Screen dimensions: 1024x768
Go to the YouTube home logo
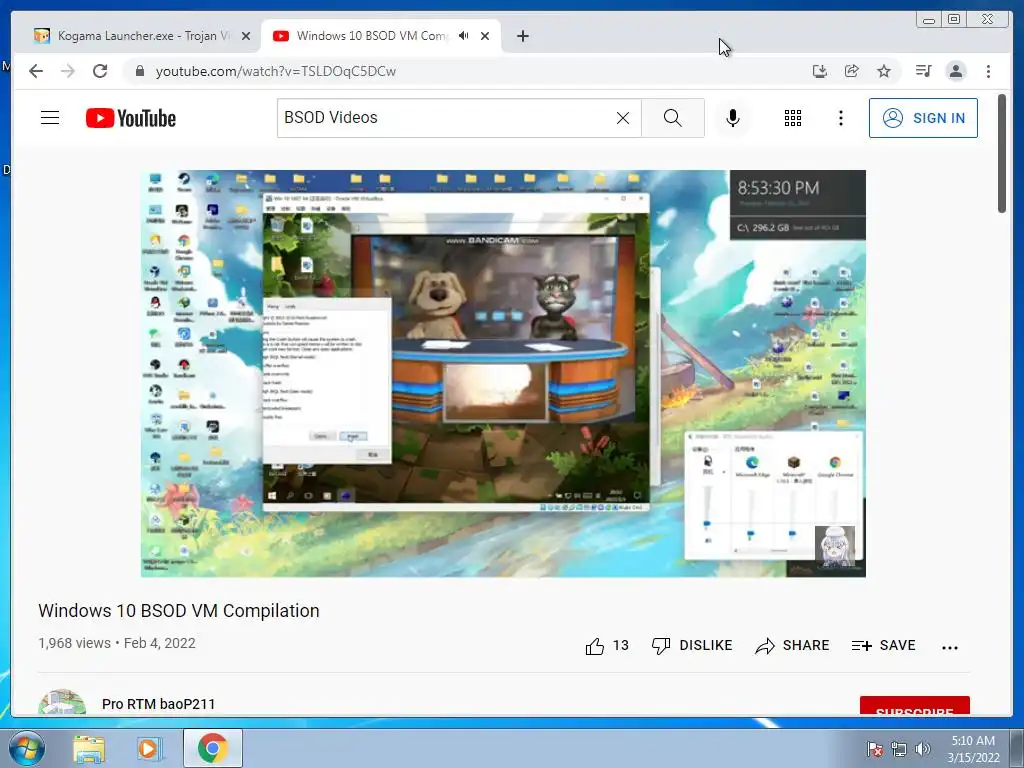[x=131, y=118]
